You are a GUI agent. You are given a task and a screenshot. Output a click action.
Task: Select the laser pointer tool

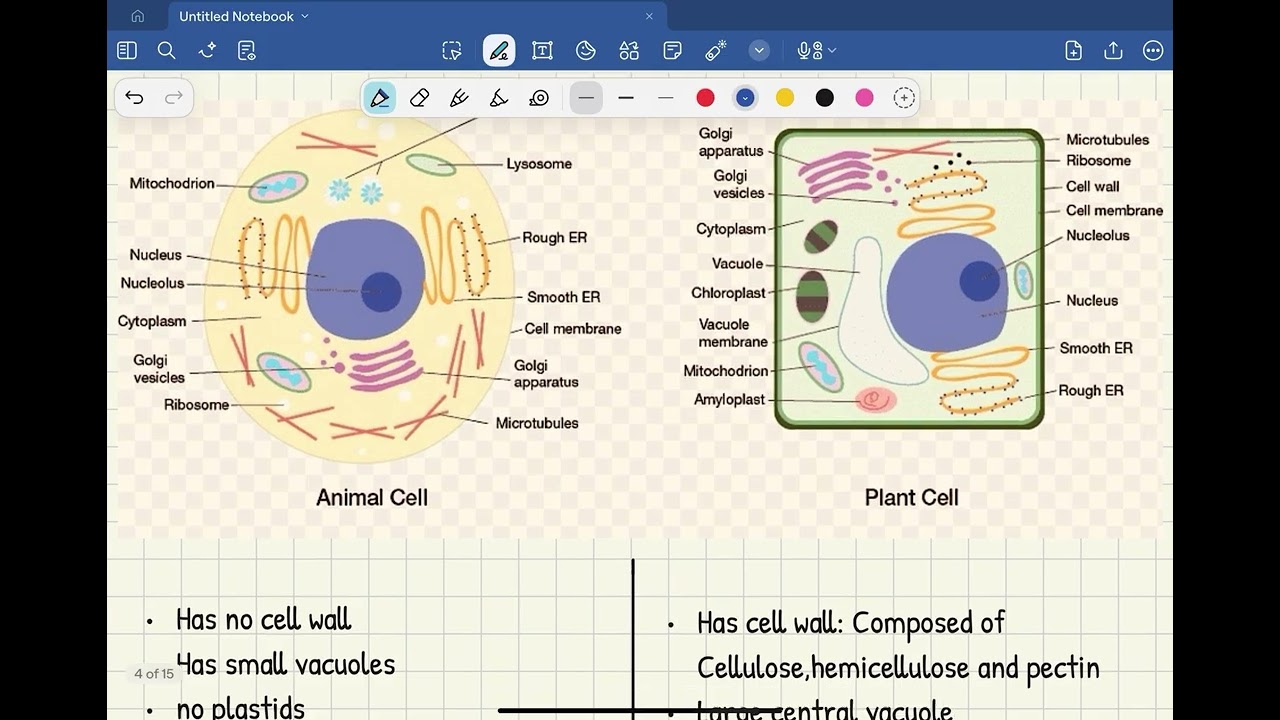(x=716, y=50)
